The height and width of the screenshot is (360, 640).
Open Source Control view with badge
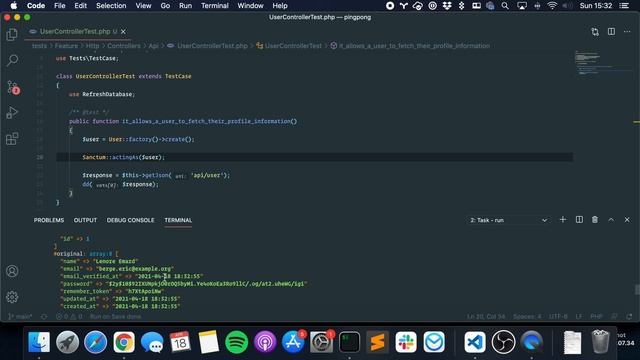coord(13,87)
